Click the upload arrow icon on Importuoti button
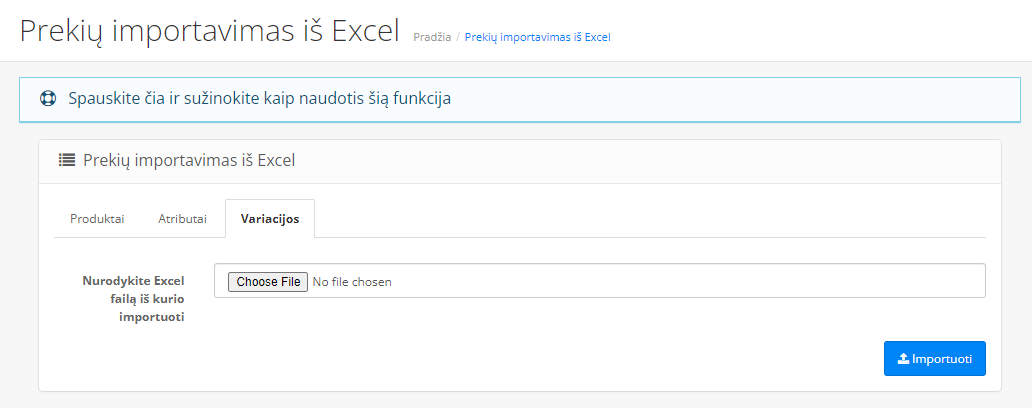Viewport: 1032px width, 408px height. tap(904, 359)
